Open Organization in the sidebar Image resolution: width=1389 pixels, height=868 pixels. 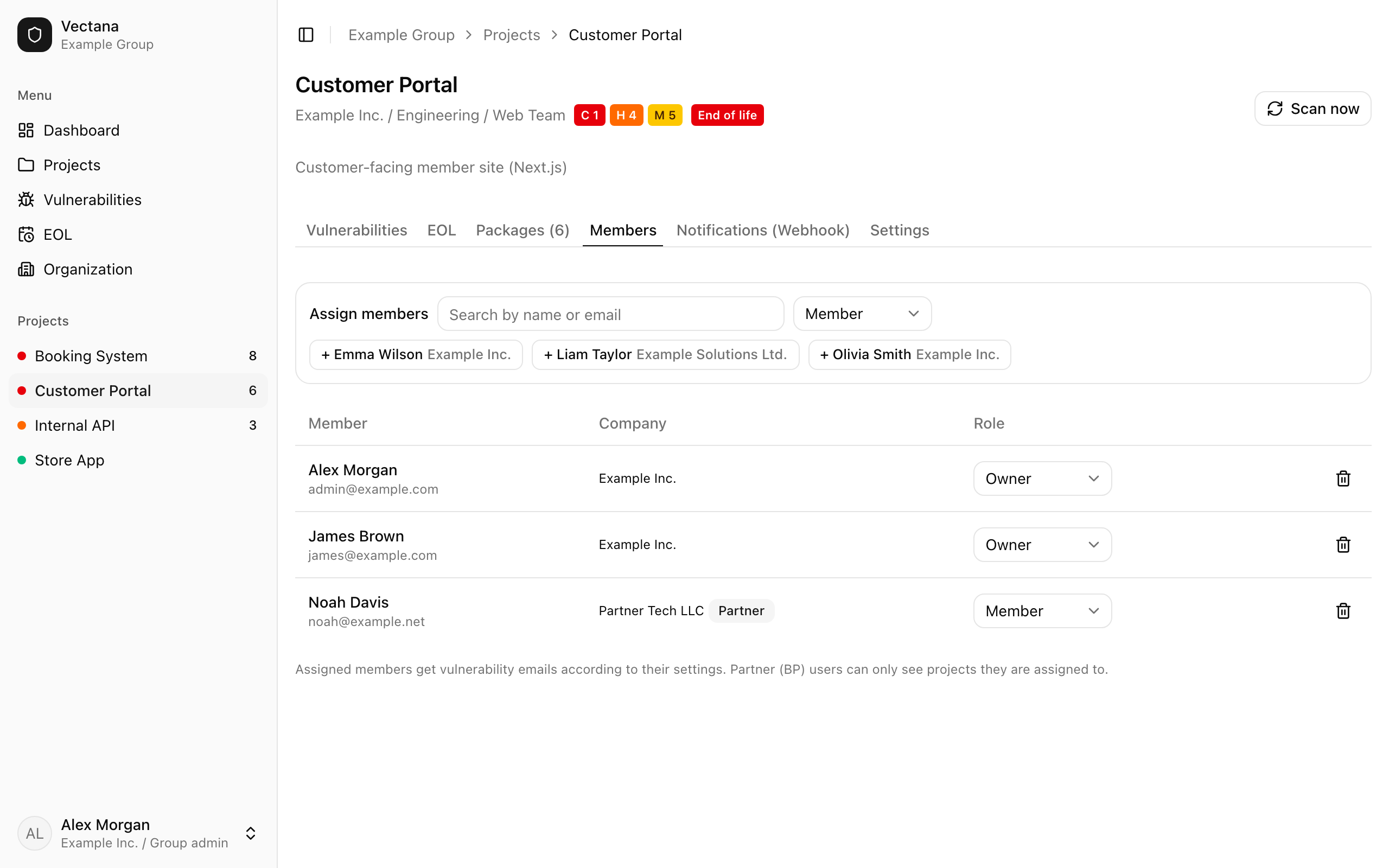click(x=138, y=269)
